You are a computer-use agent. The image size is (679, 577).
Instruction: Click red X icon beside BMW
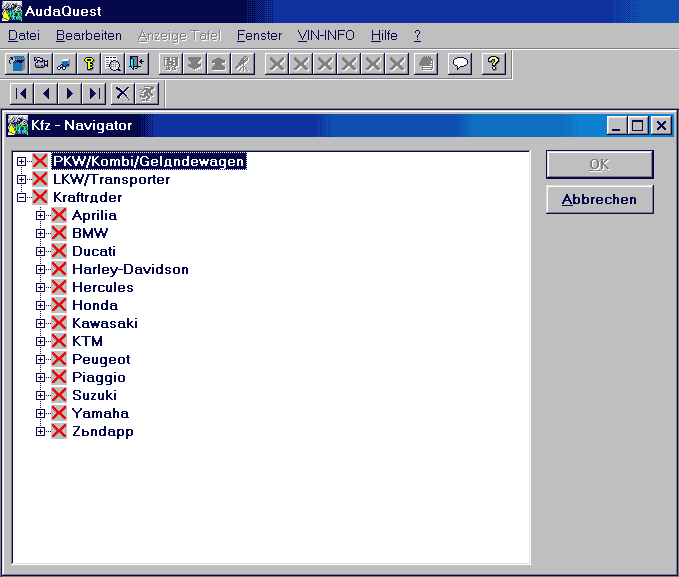pyautogui.click(x=59, y=233)
